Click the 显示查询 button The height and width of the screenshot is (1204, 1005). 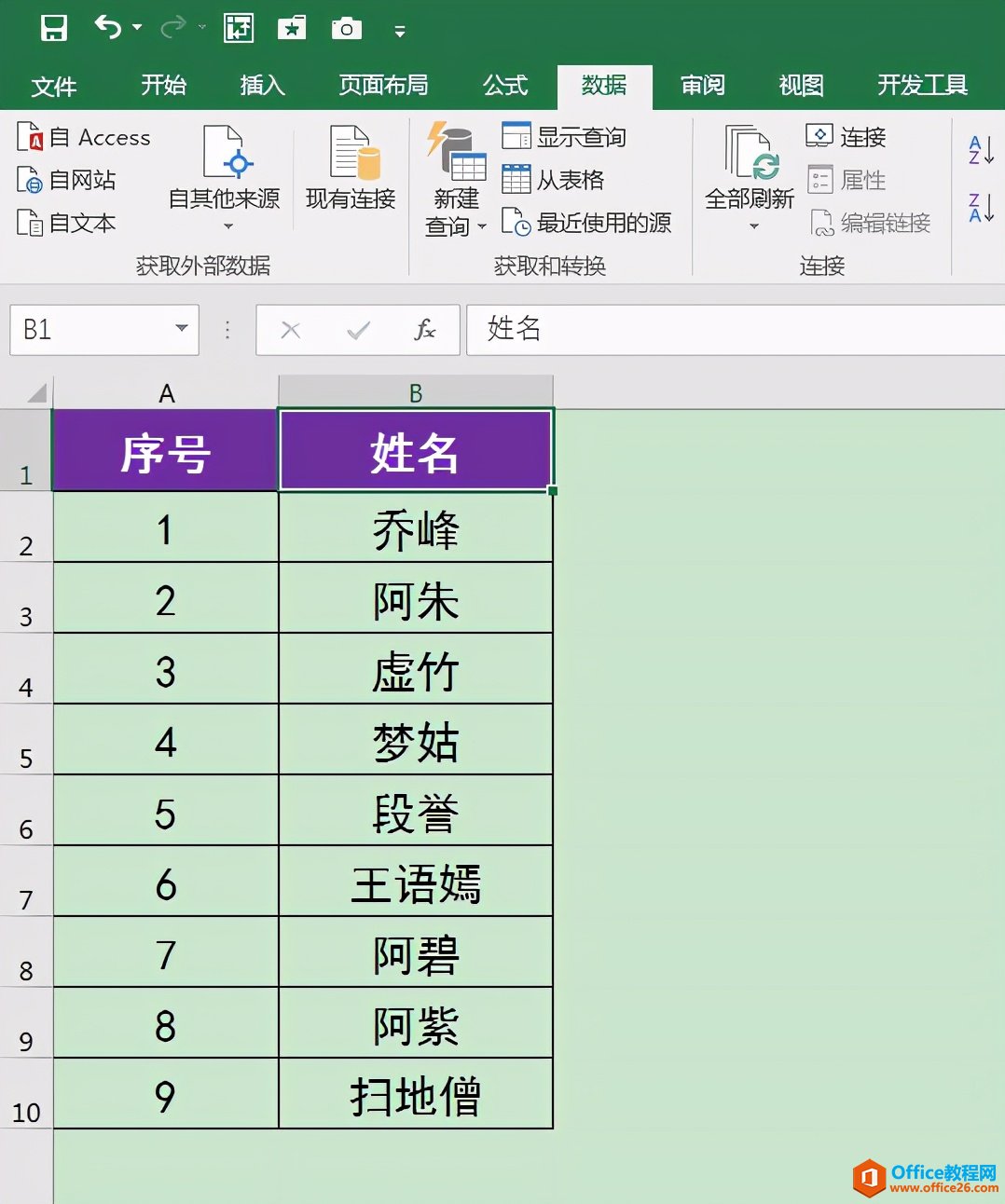pos(564,137)
